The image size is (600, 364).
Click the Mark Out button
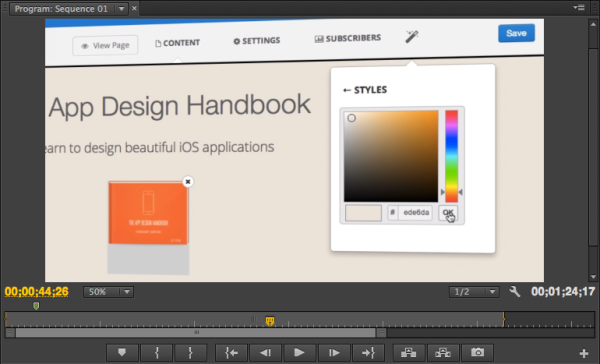(191, 352)
